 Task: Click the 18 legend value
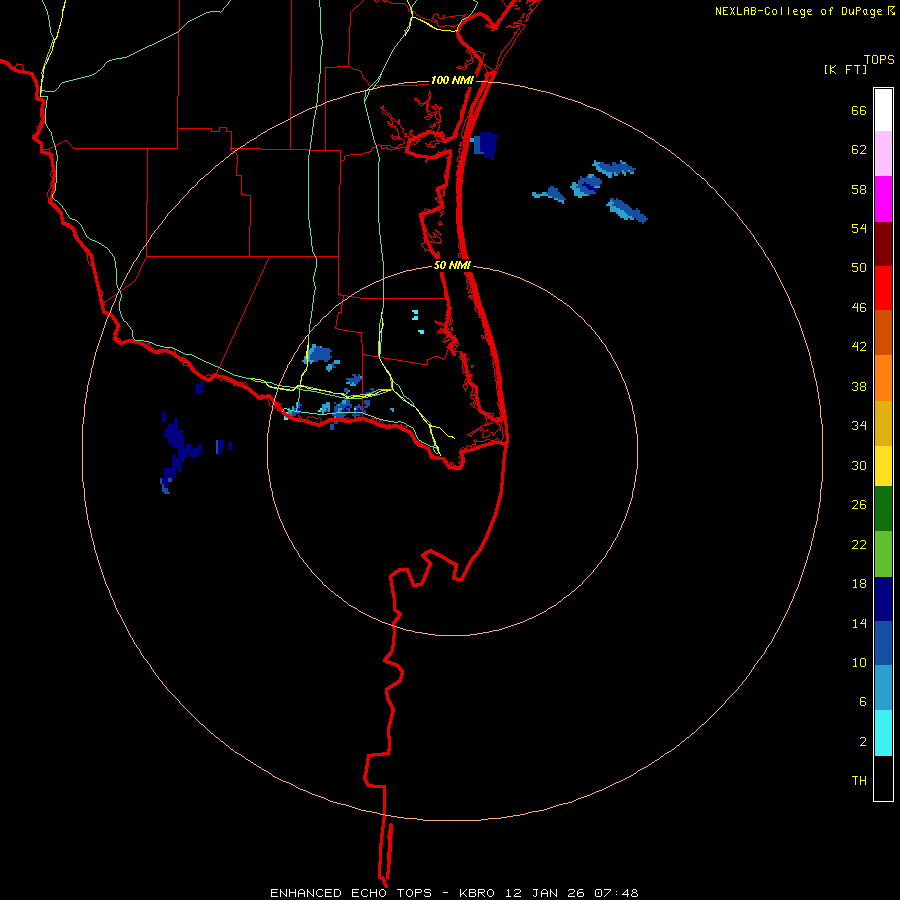coord(859,584)
